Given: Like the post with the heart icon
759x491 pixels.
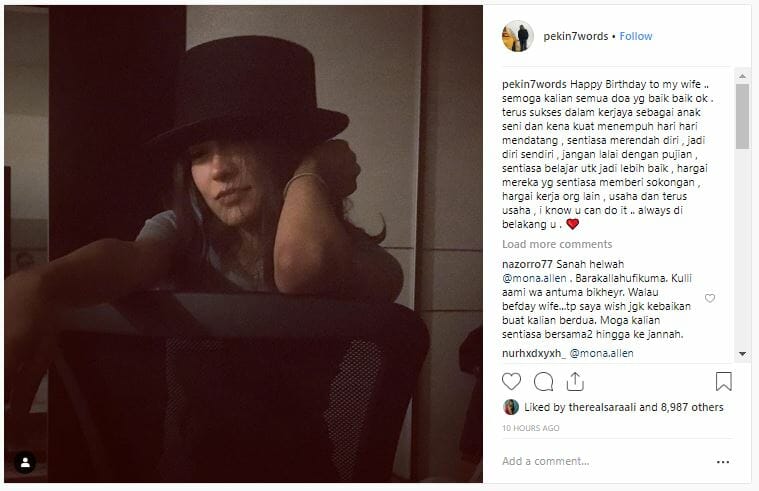Looking at the screenshot, I should (x=511, y=381).
